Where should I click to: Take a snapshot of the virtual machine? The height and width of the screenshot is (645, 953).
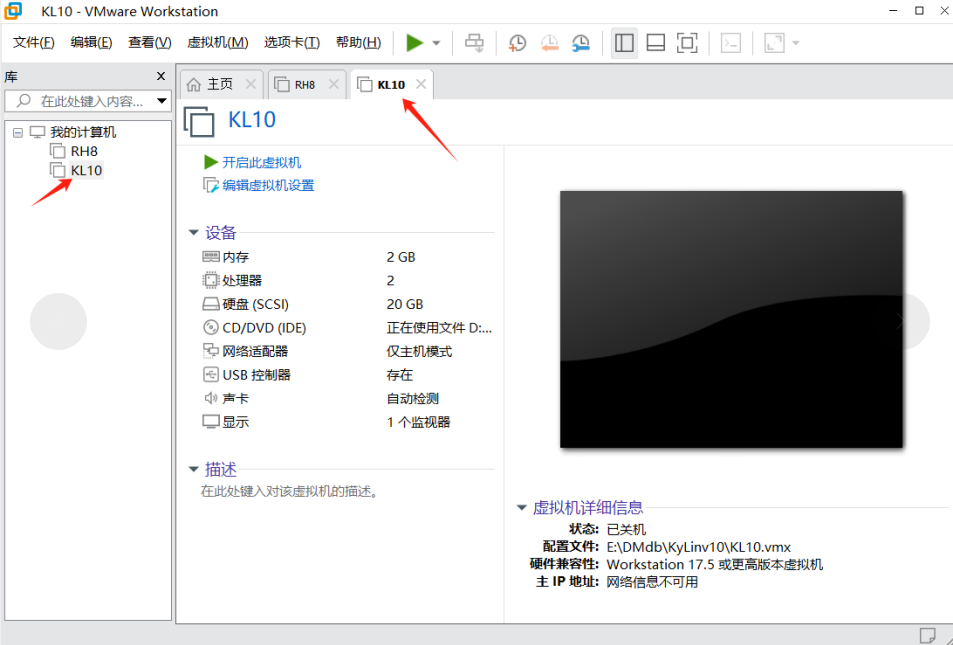(x=516, y=43)
